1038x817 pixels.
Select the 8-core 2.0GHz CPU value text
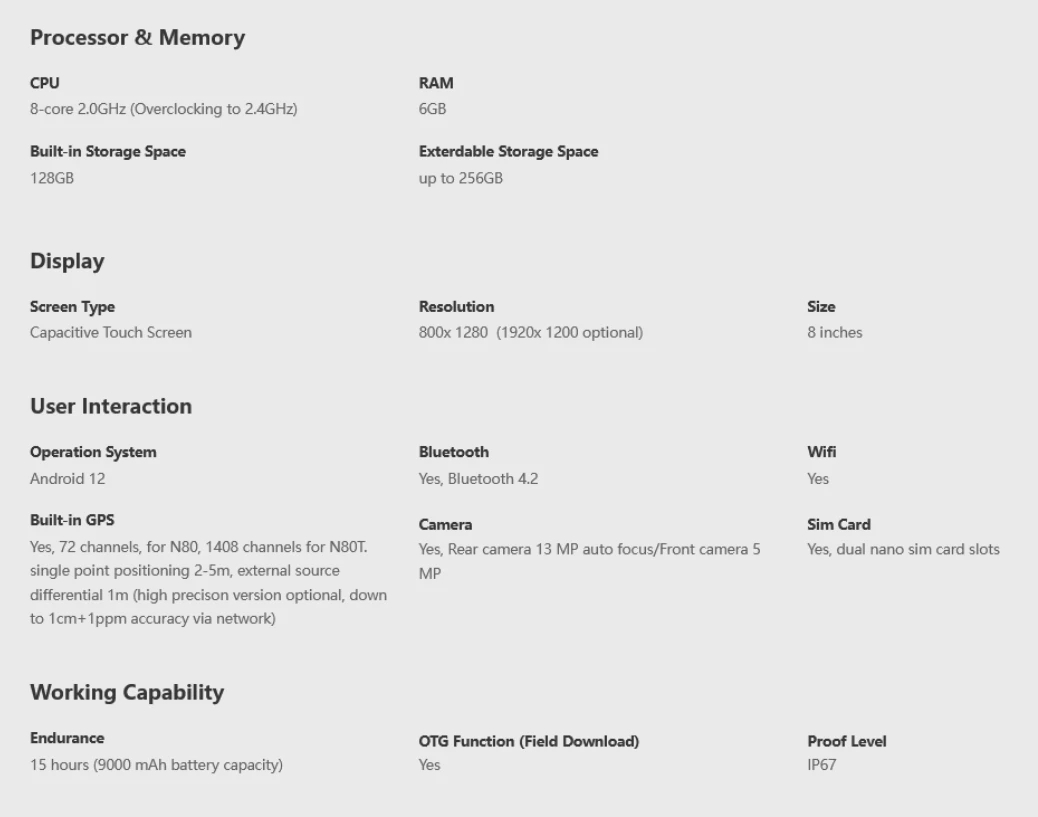[163, 109]
